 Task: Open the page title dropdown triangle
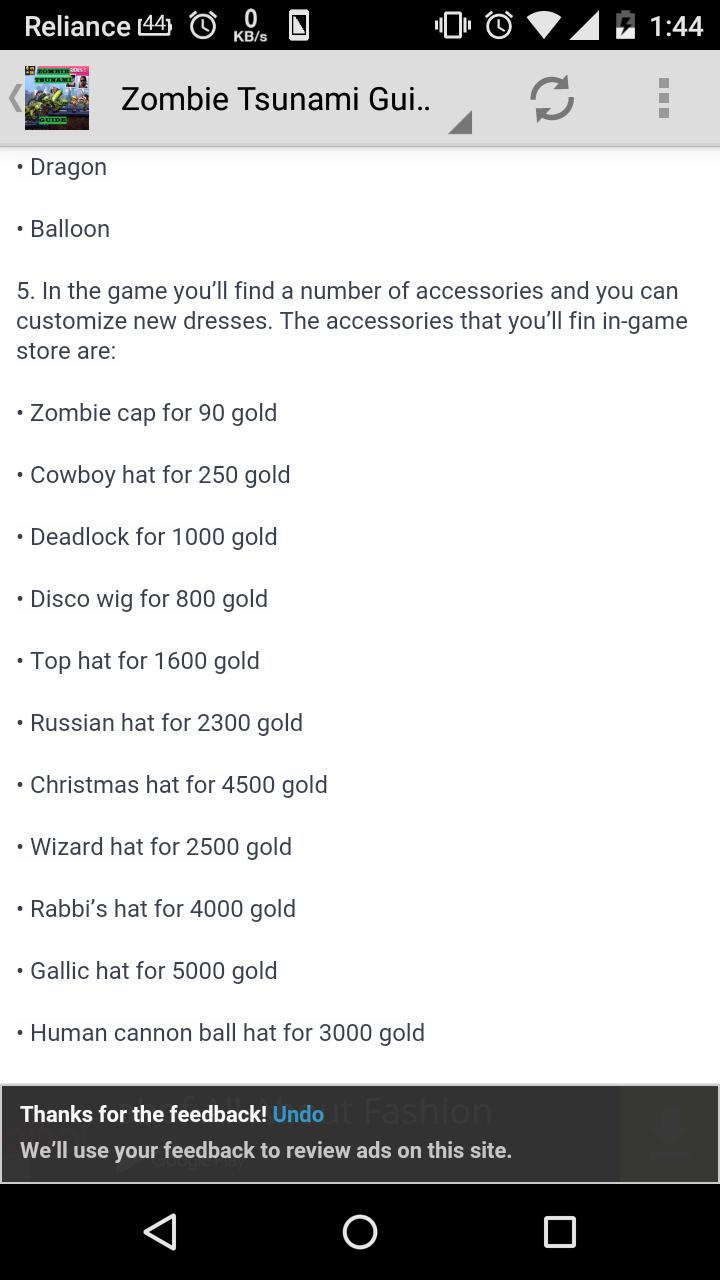pos(459,123)
